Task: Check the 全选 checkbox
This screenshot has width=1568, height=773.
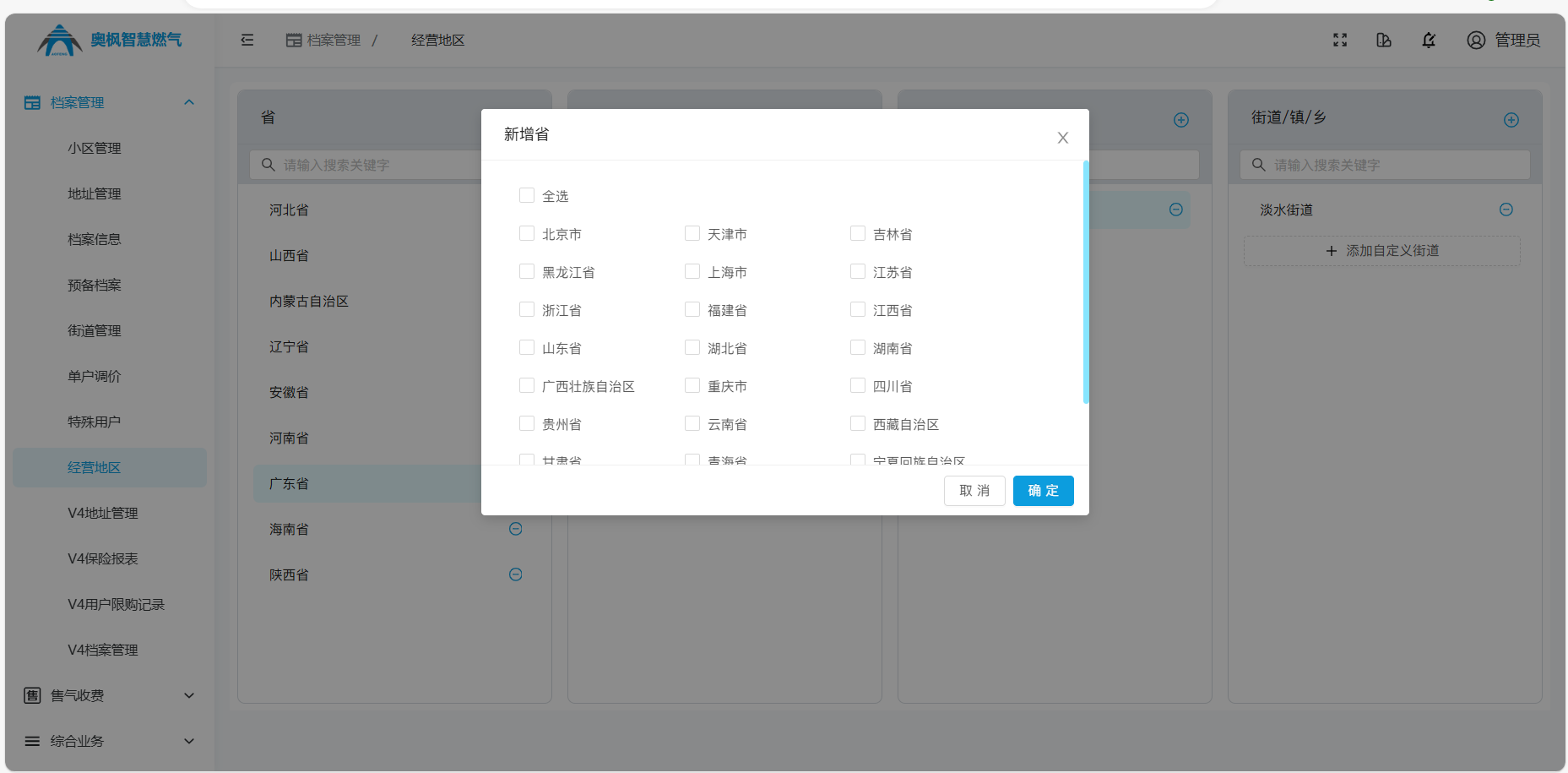Action: [527, 195]
